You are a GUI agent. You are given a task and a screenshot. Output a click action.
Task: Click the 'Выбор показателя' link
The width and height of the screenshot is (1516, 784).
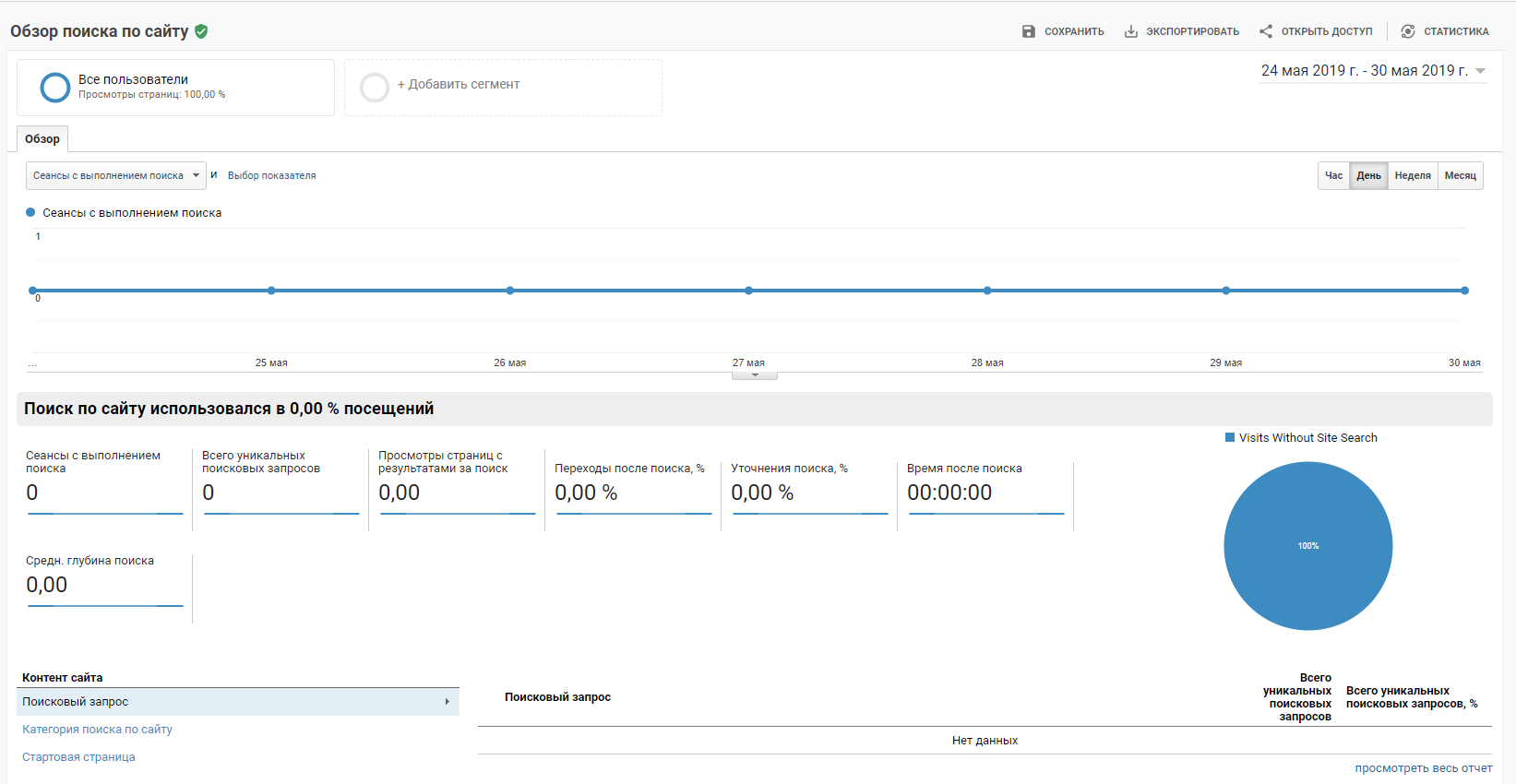(271, 175)
